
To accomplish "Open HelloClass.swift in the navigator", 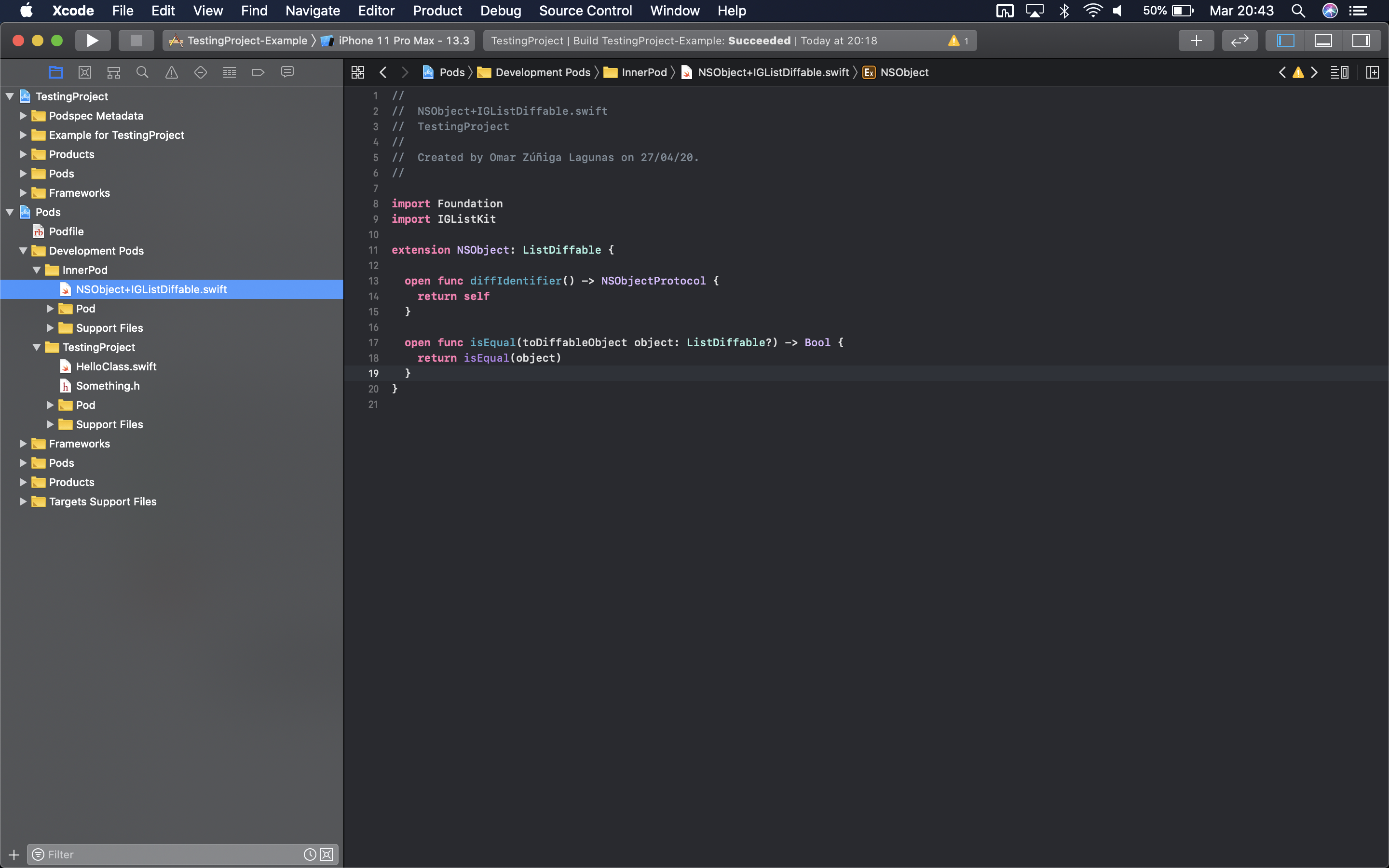I will coord(116,367).
